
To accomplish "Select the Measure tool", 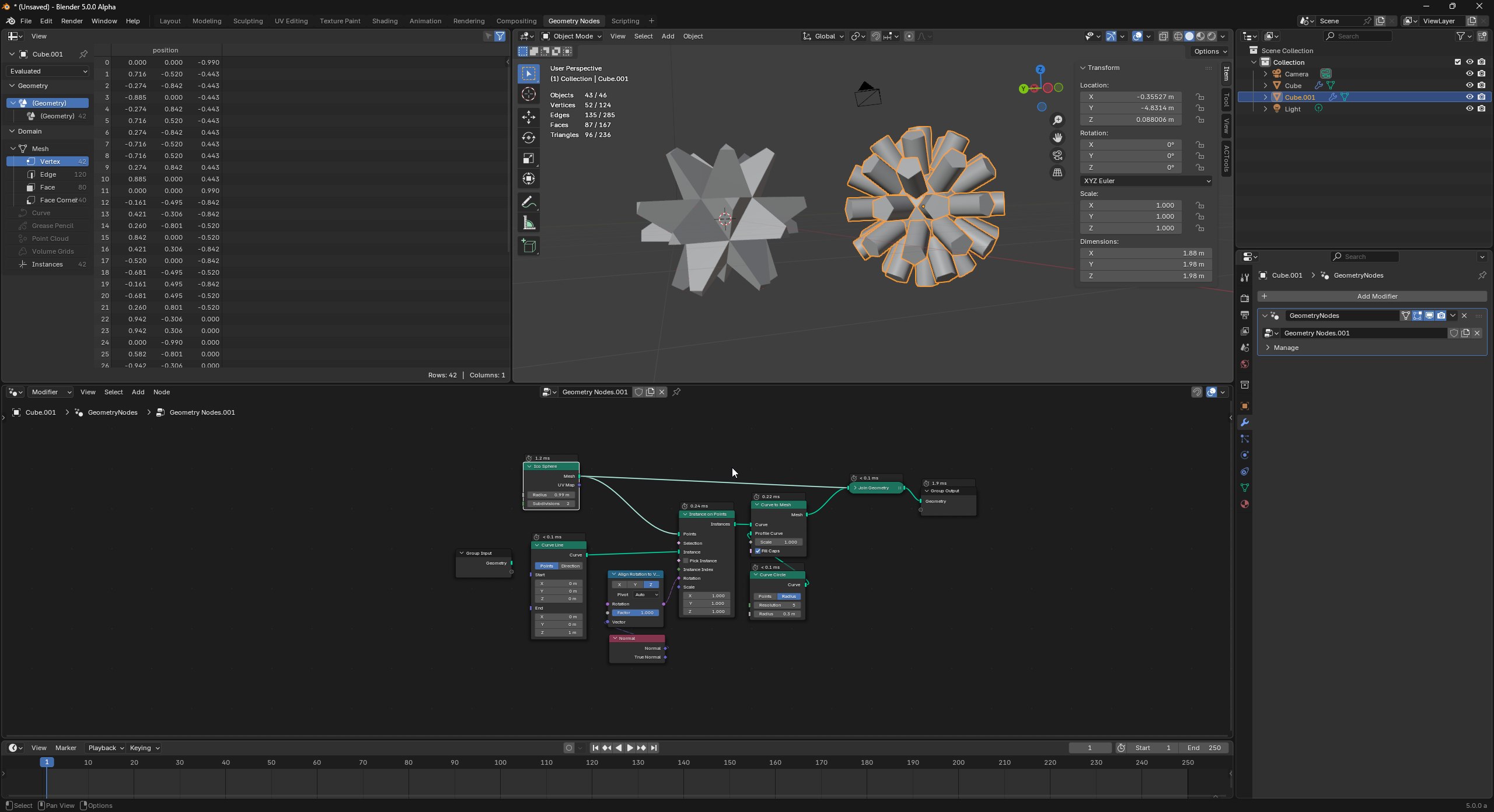I will (x=529, y=223).
